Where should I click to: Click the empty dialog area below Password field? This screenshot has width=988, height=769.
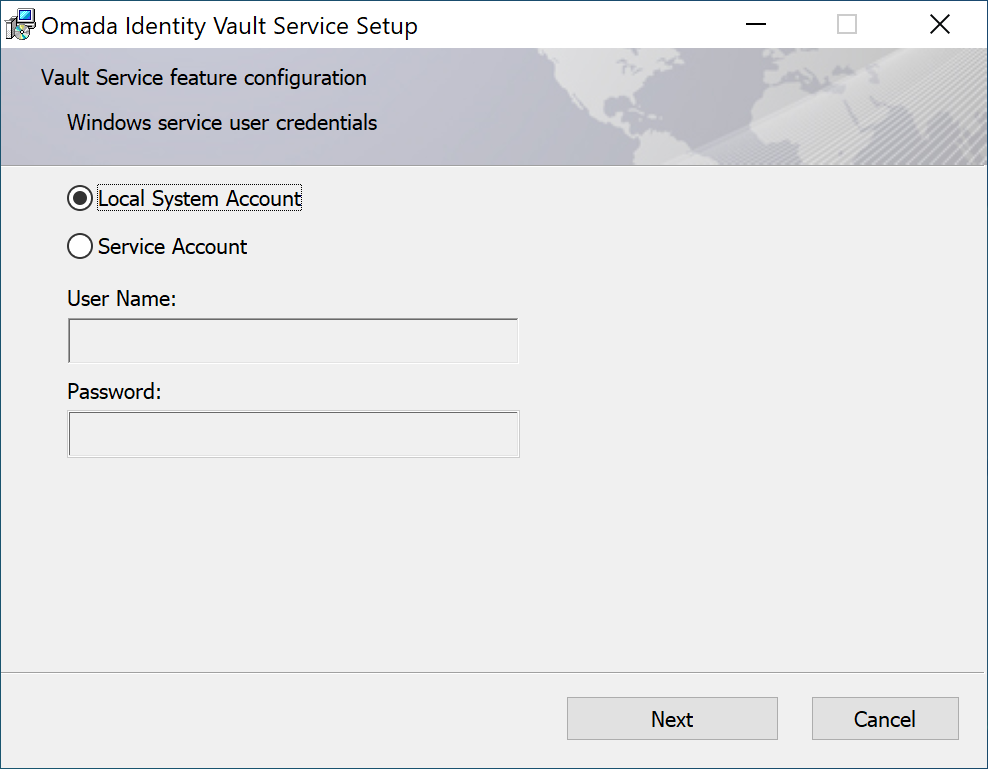[x=493, y=564]
